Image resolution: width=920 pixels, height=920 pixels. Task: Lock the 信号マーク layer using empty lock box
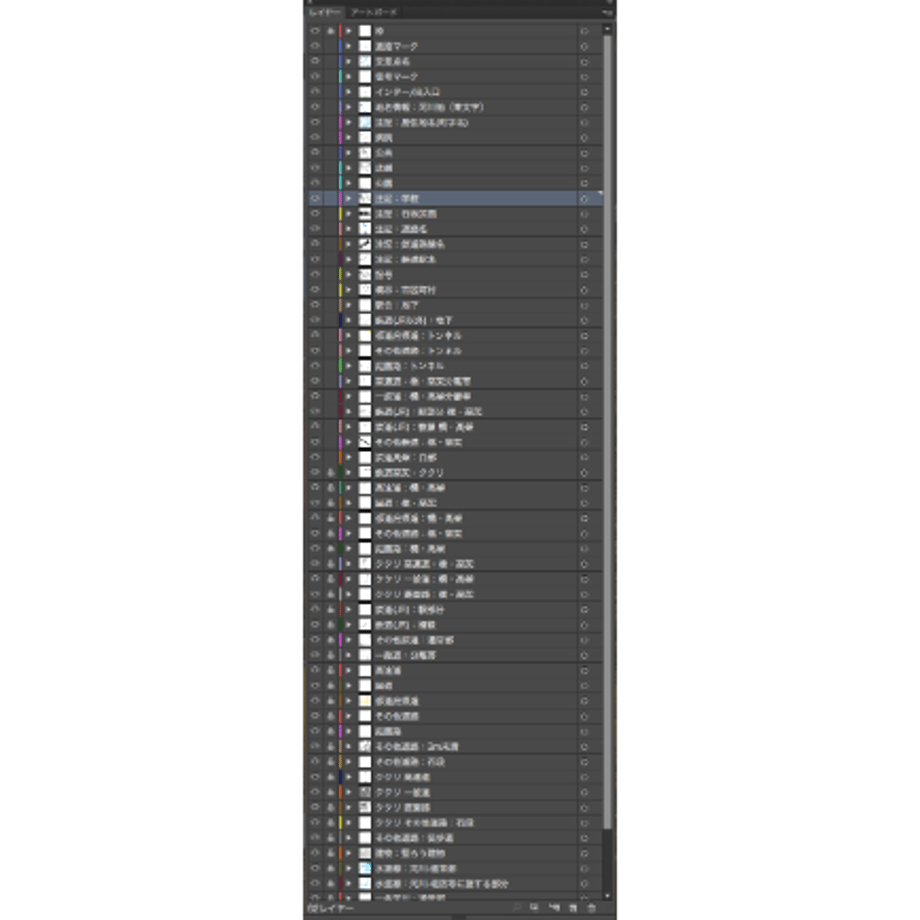pos(331,76)
